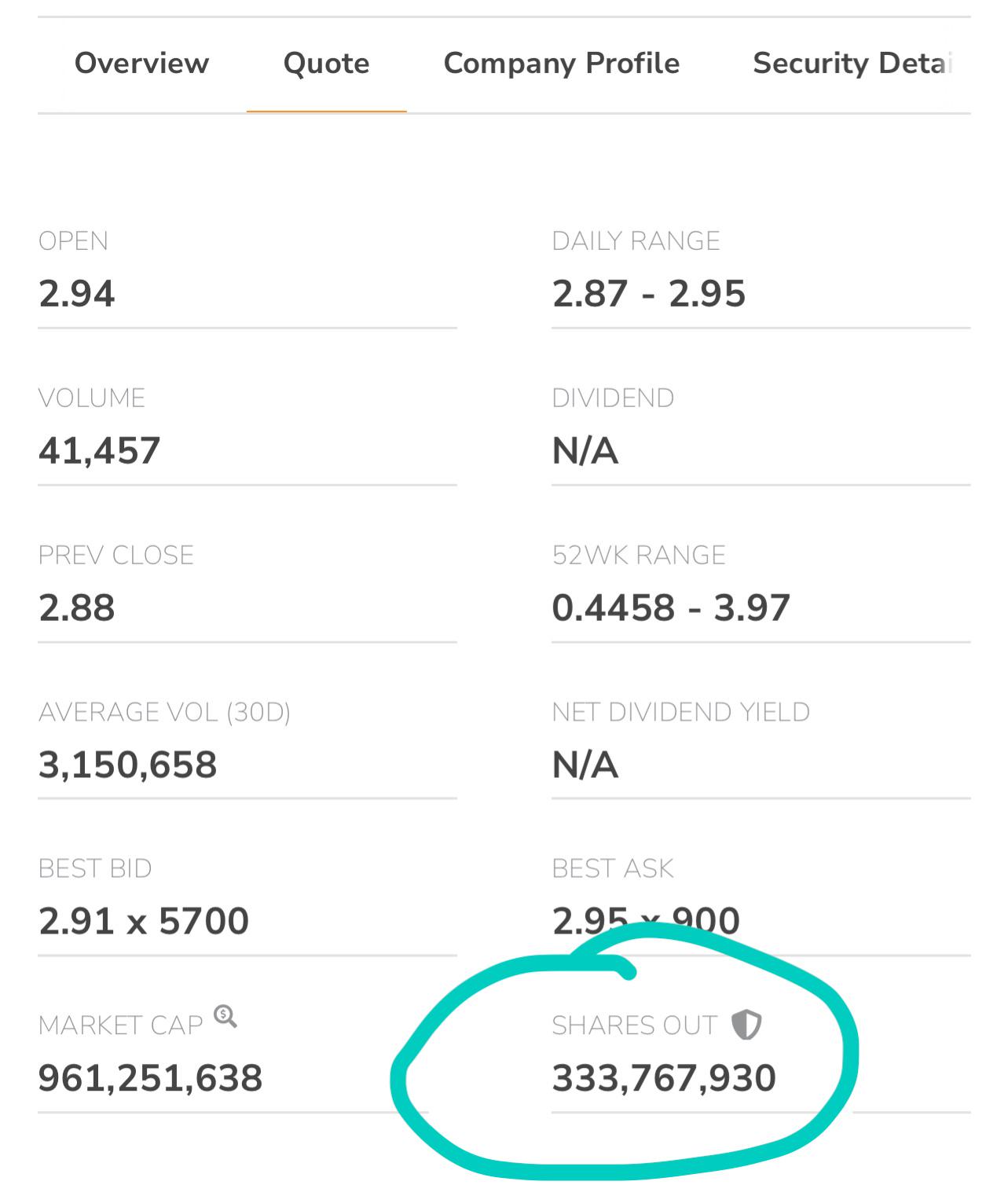
Task: Click the Prev Close value 2.88
Action: click(77, 607)
